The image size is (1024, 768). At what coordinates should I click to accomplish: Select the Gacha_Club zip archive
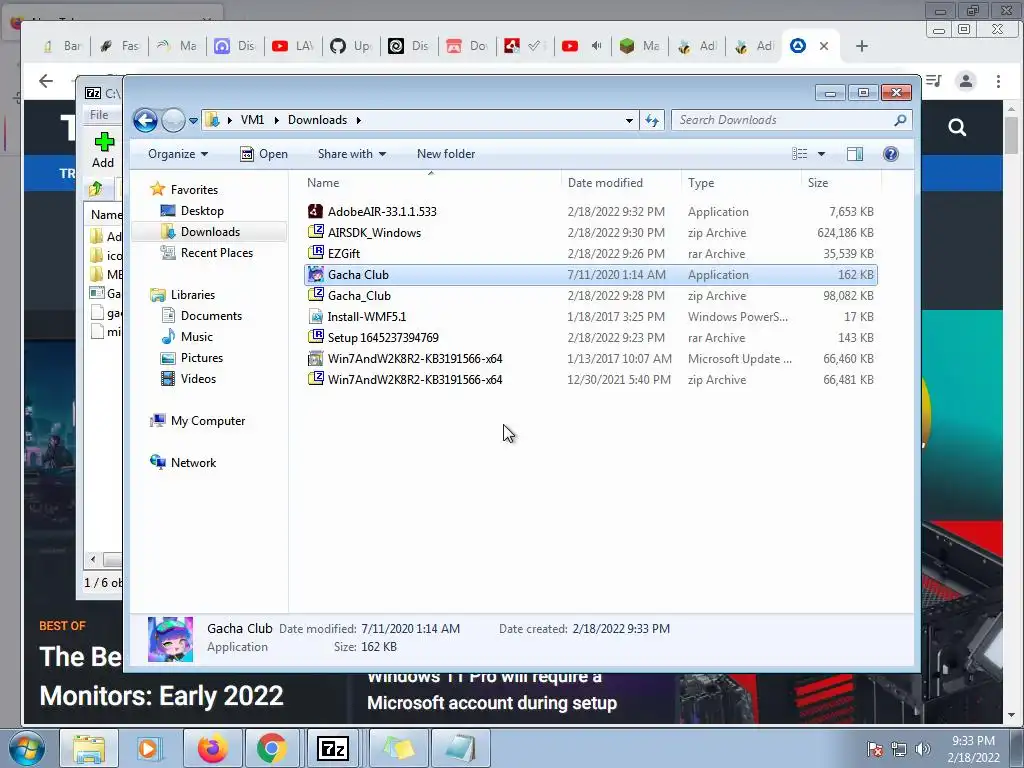point(590,296)
